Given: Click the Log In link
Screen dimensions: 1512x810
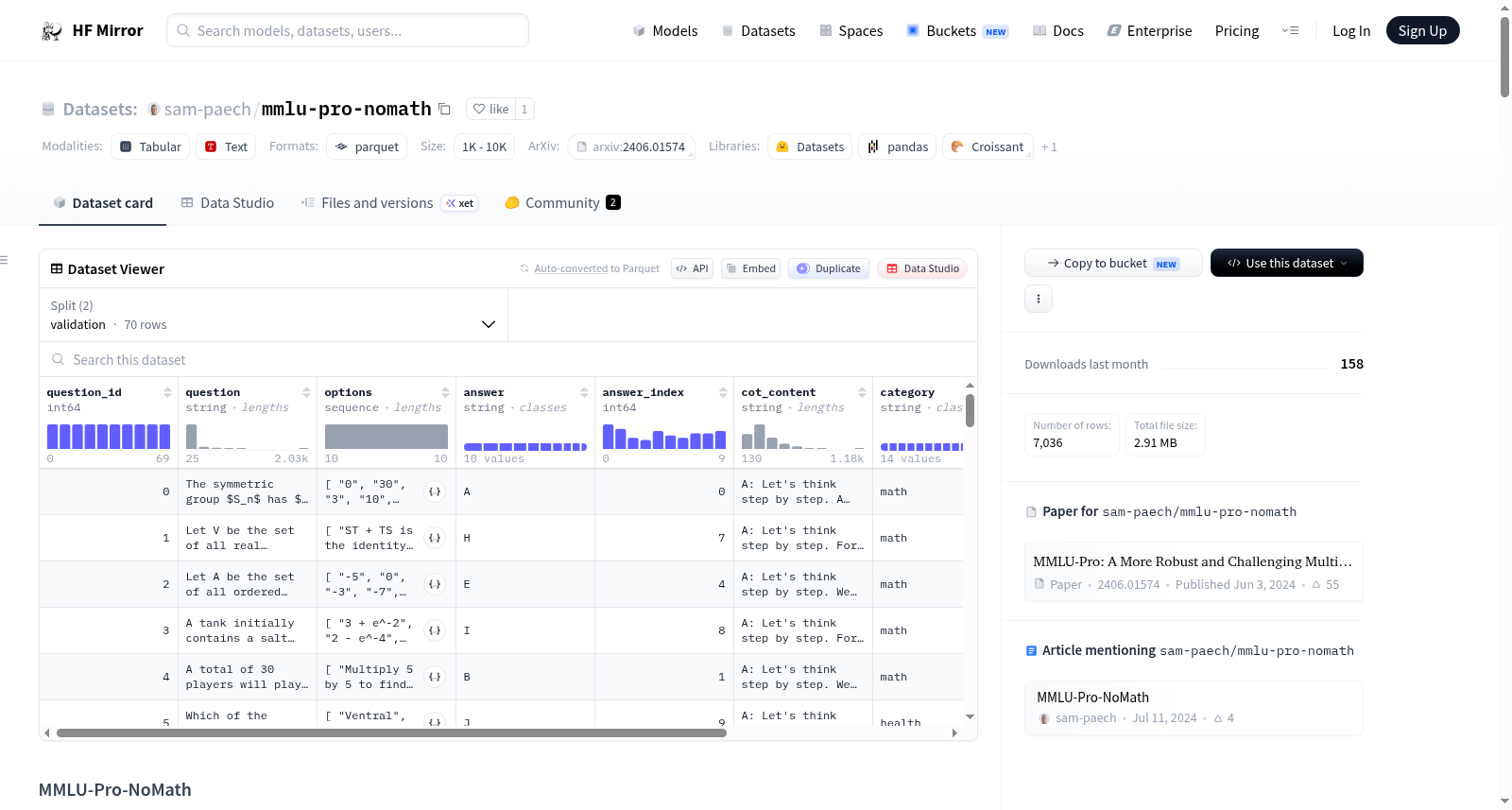Looking at the screenshot, I should click(x=1351, y=30).
